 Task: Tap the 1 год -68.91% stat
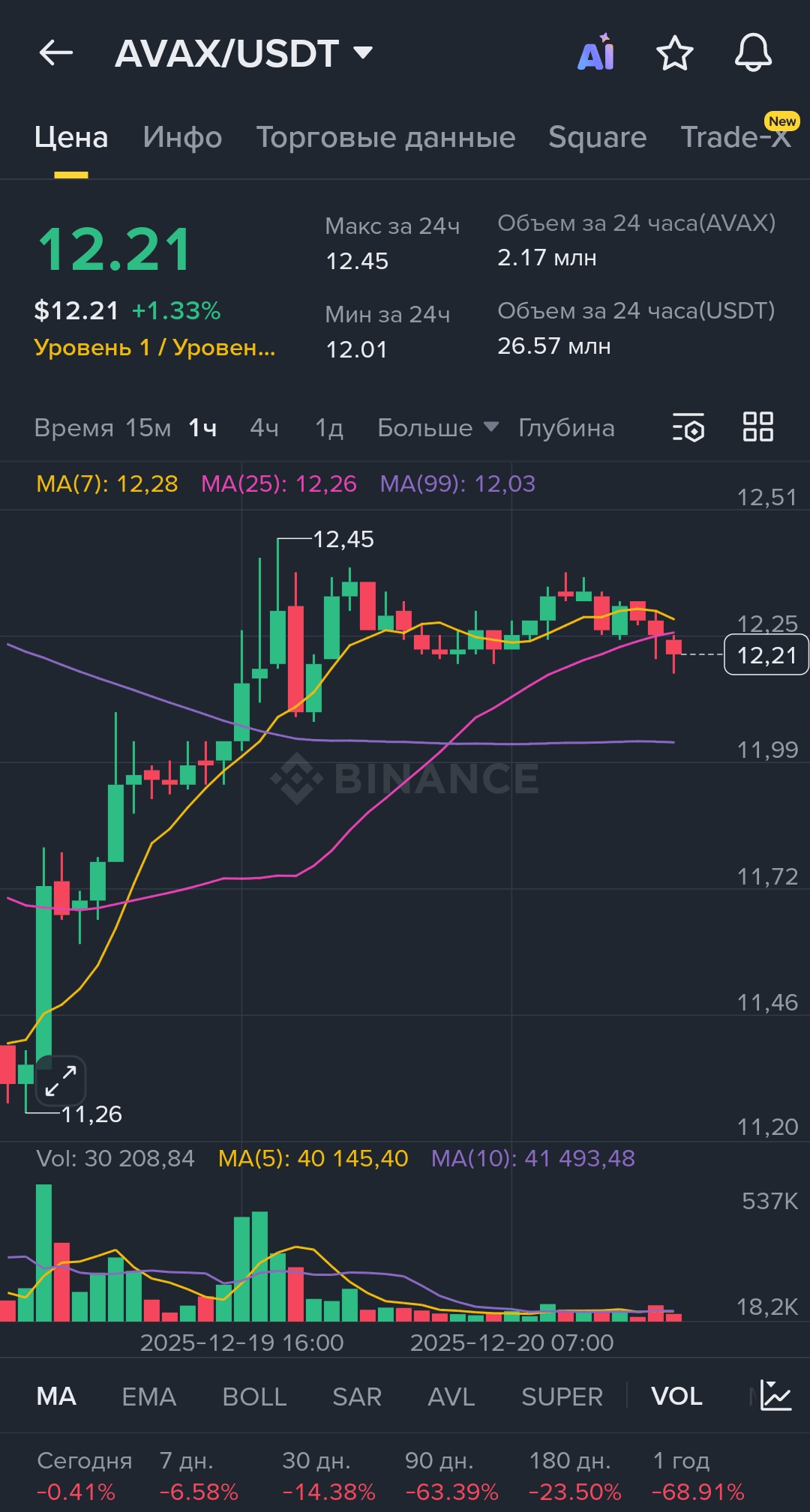tap(697, 1476)
